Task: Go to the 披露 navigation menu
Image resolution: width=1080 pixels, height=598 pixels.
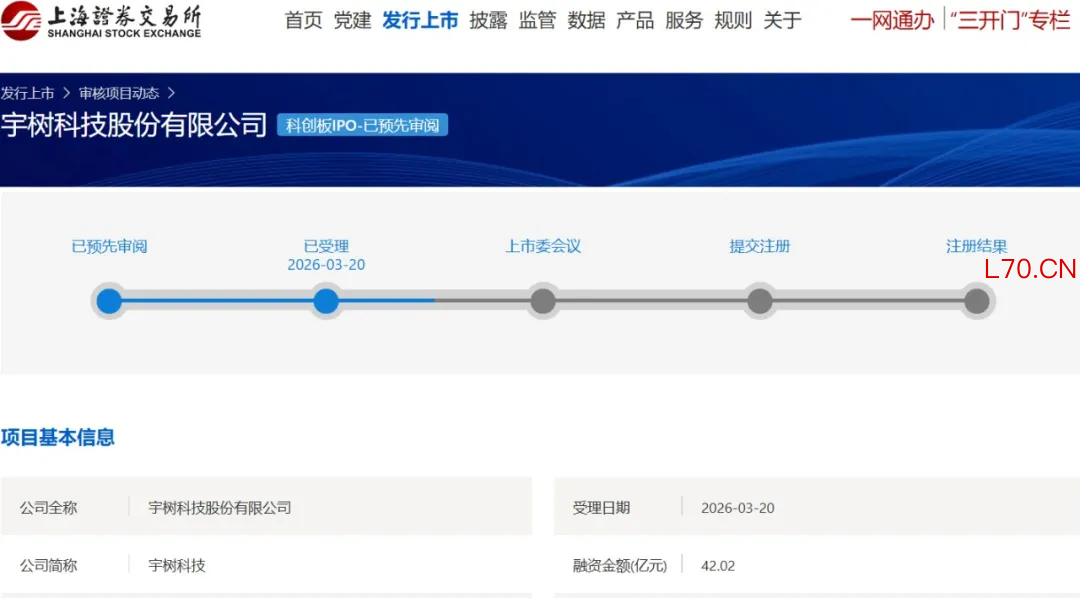Action: [x=488, y=21]
